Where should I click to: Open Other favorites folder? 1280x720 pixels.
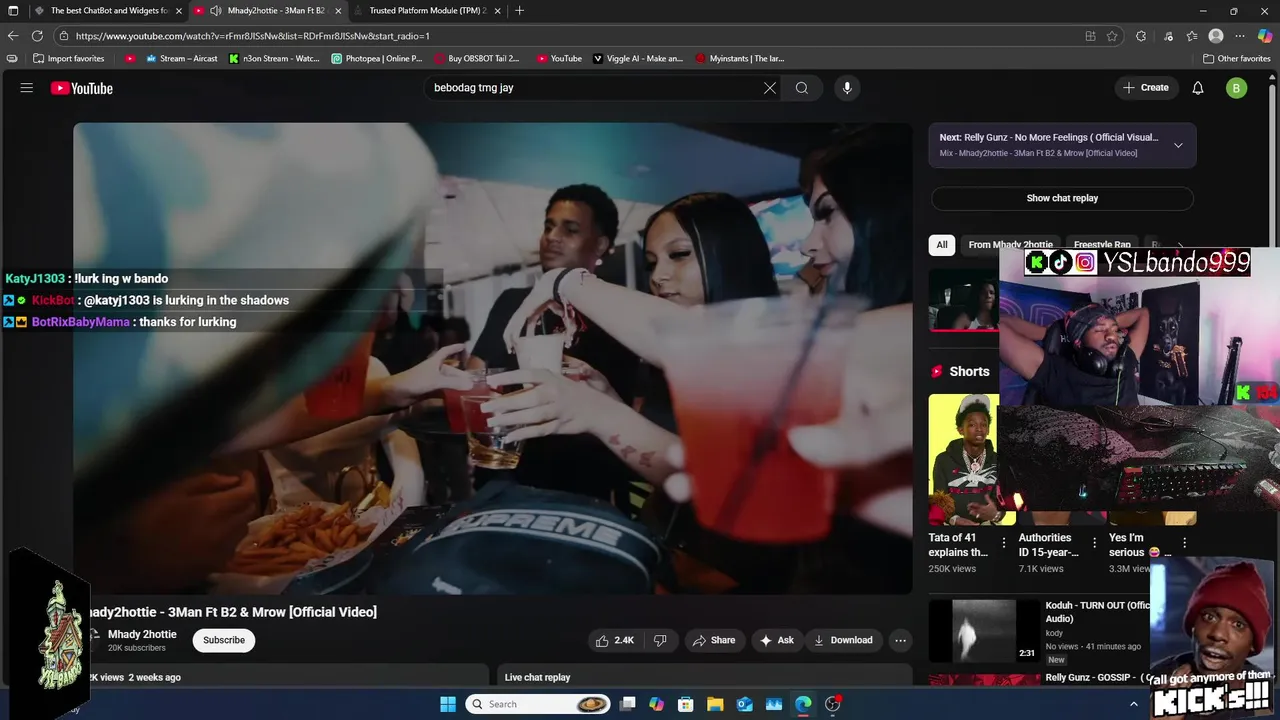coord(1237,58)
